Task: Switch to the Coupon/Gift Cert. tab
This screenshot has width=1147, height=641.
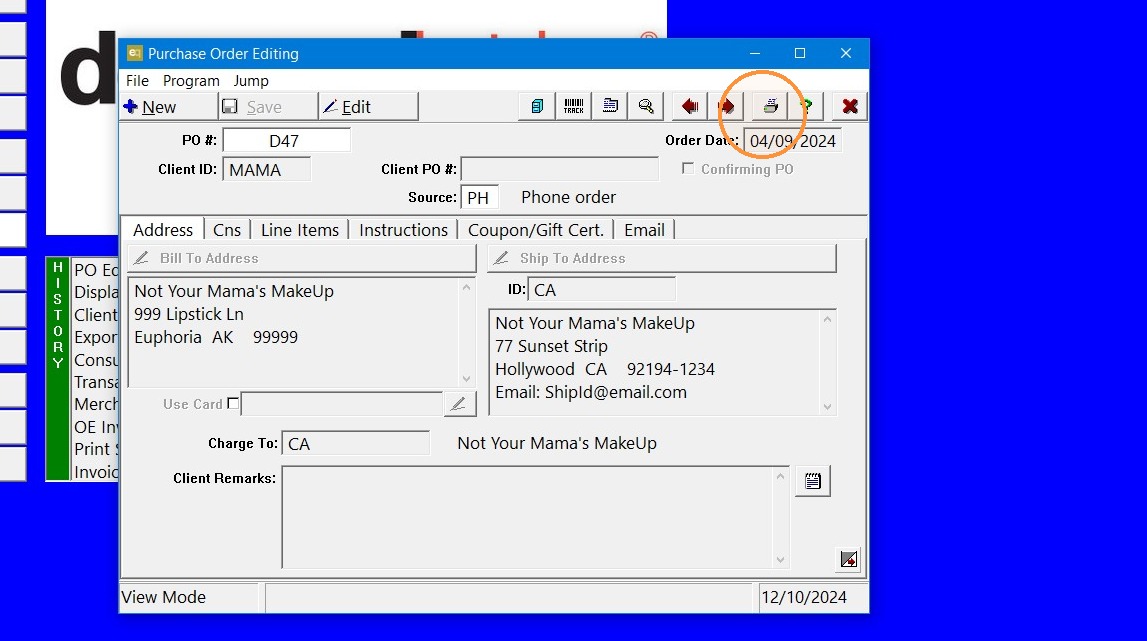Action: (x=535, y=230)
